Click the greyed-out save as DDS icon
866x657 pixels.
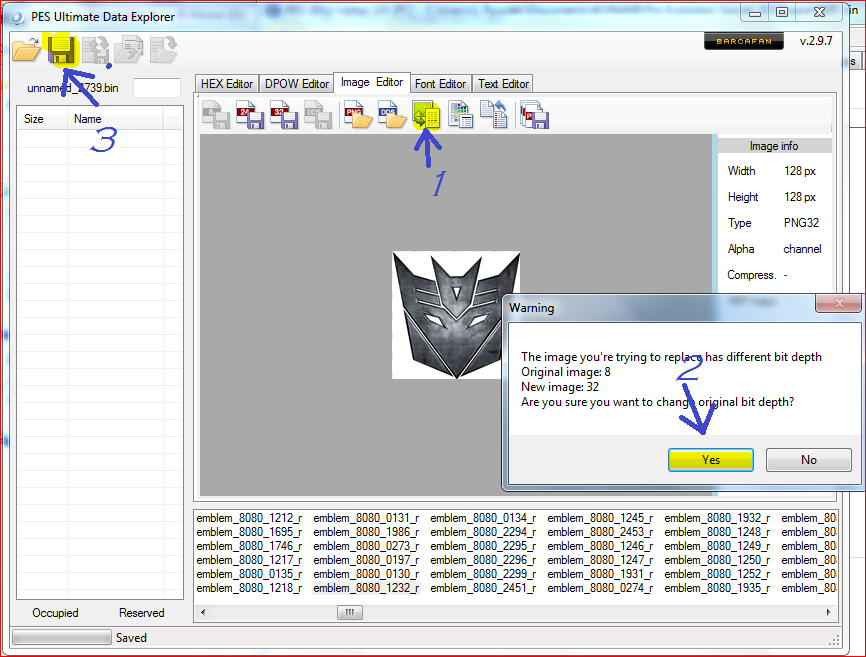318,115
